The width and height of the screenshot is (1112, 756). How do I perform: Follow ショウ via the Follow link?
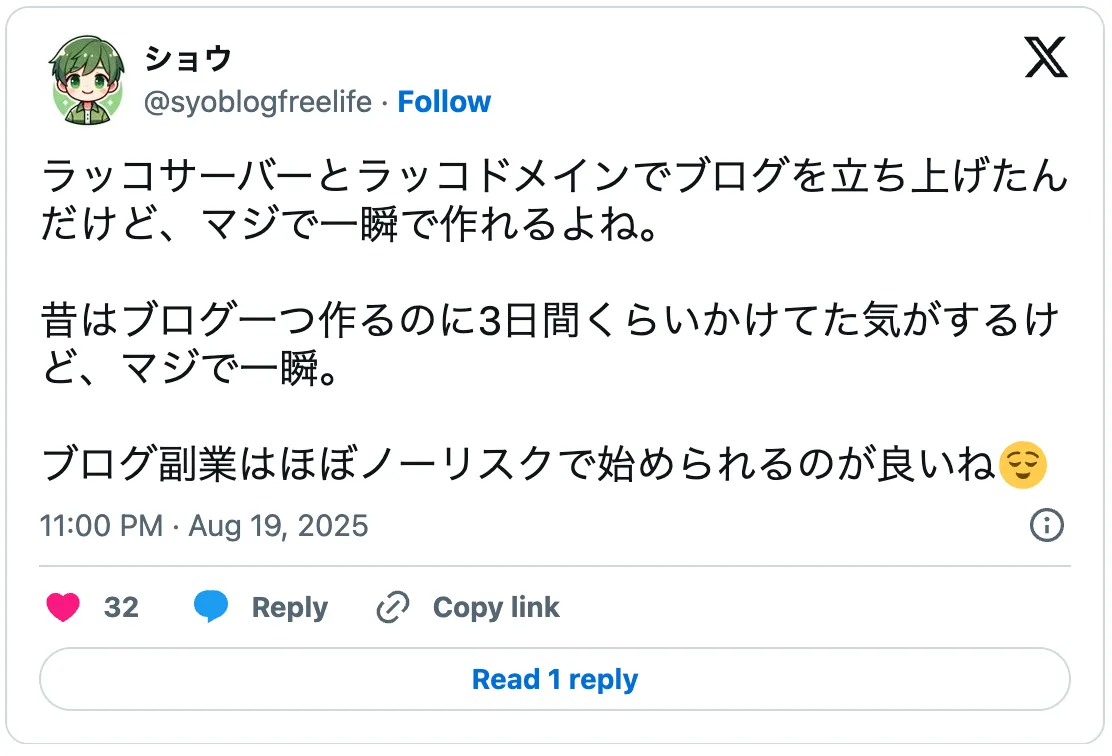pos(444,101)
